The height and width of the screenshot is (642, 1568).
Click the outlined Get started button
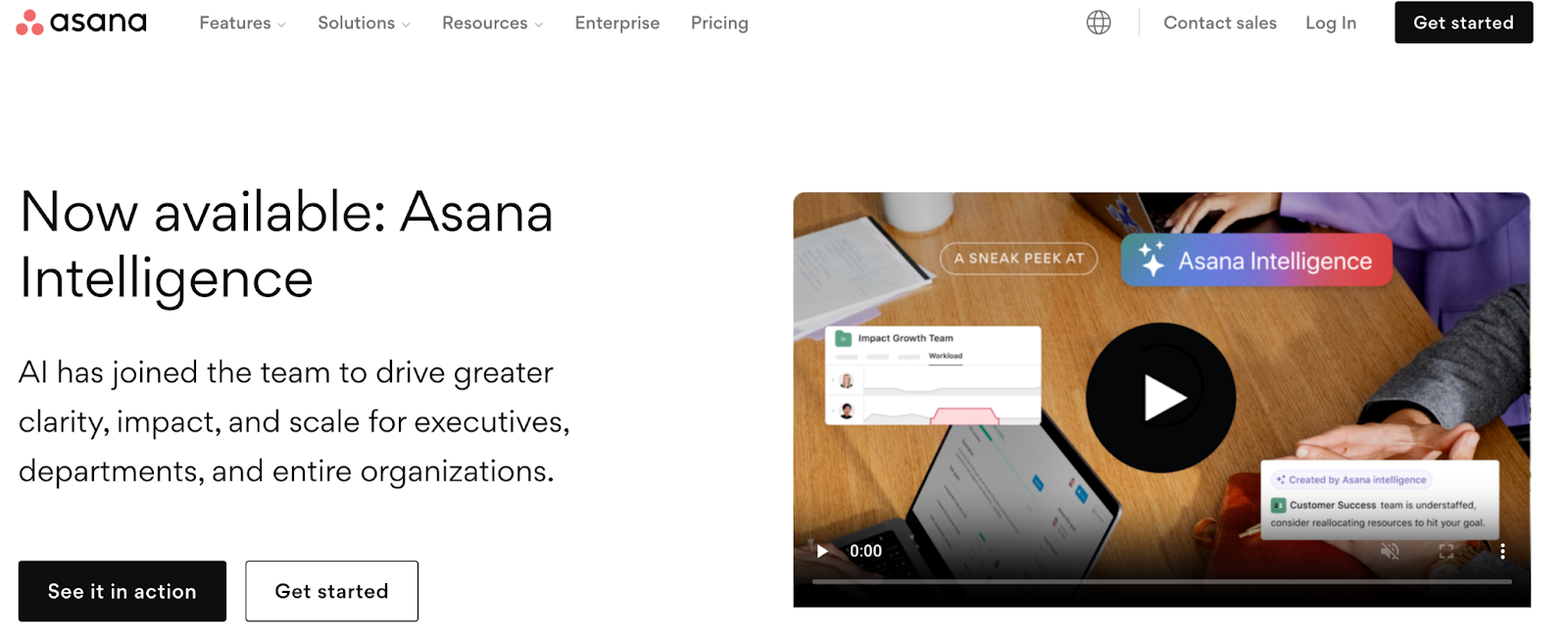(331, 591)
